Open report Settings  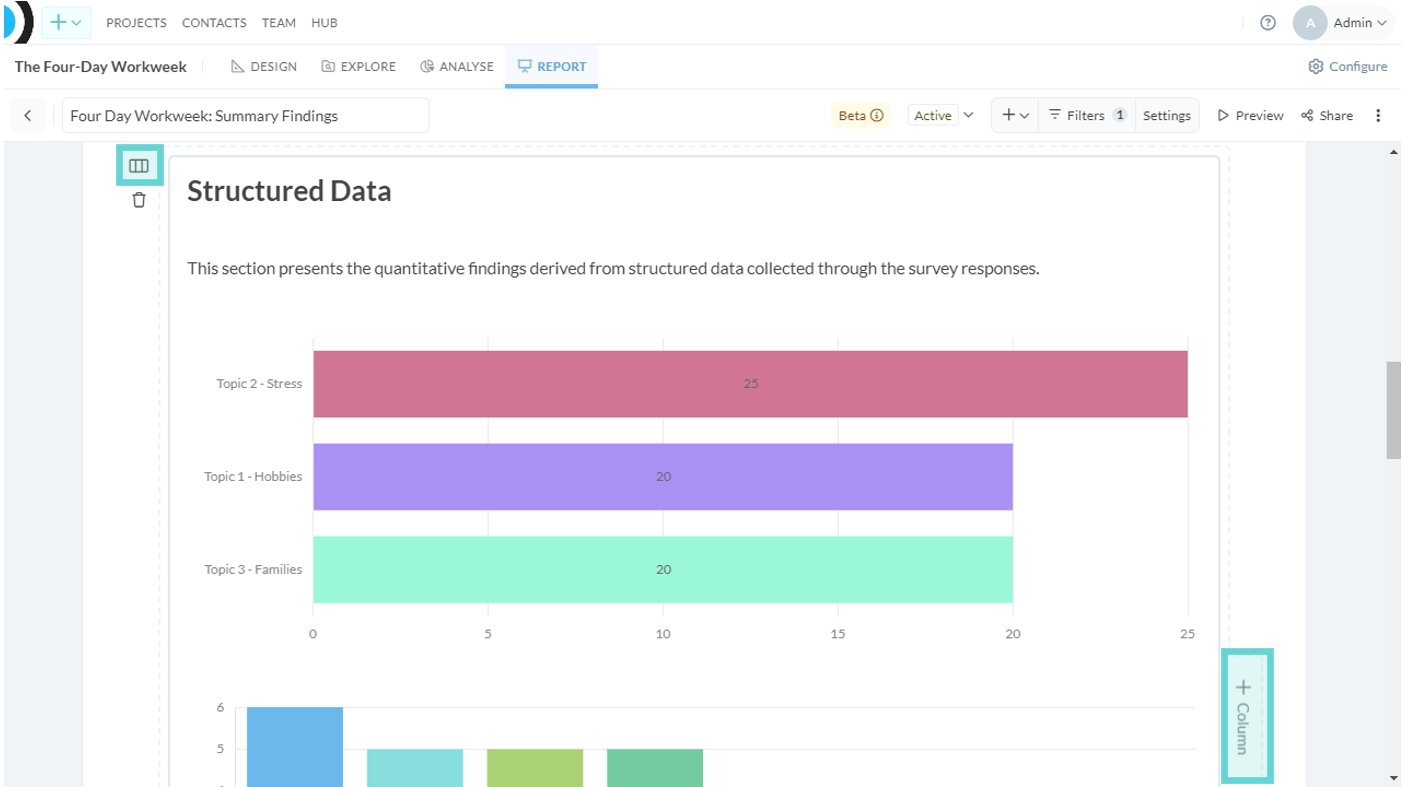[x=1167, y=115]
